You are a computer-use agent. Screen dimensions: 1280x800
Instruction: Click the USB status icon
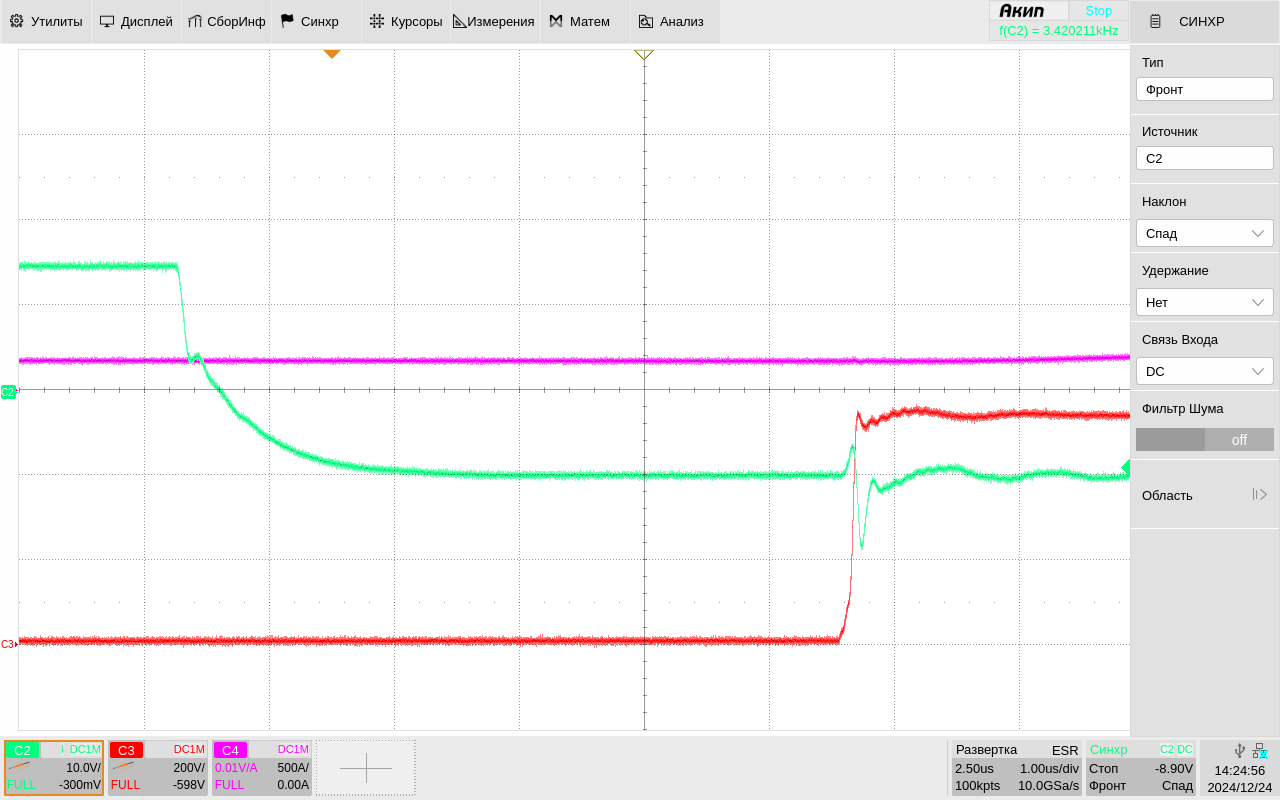(x=1240, y=750)
